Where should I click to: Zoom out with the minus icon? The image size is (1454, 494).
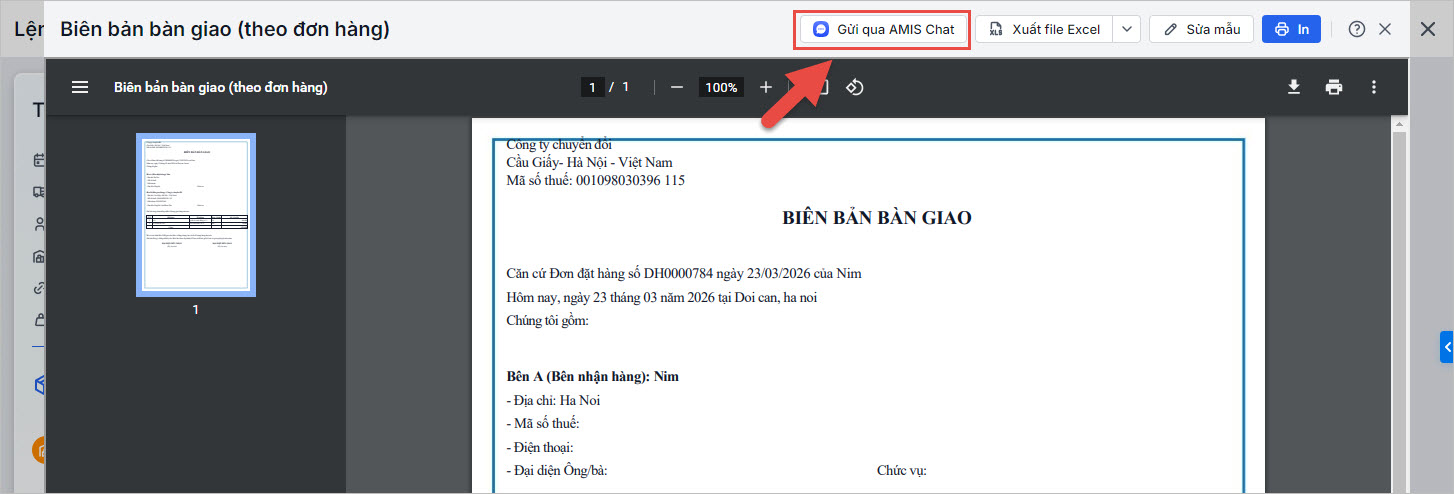click(677, 87)
